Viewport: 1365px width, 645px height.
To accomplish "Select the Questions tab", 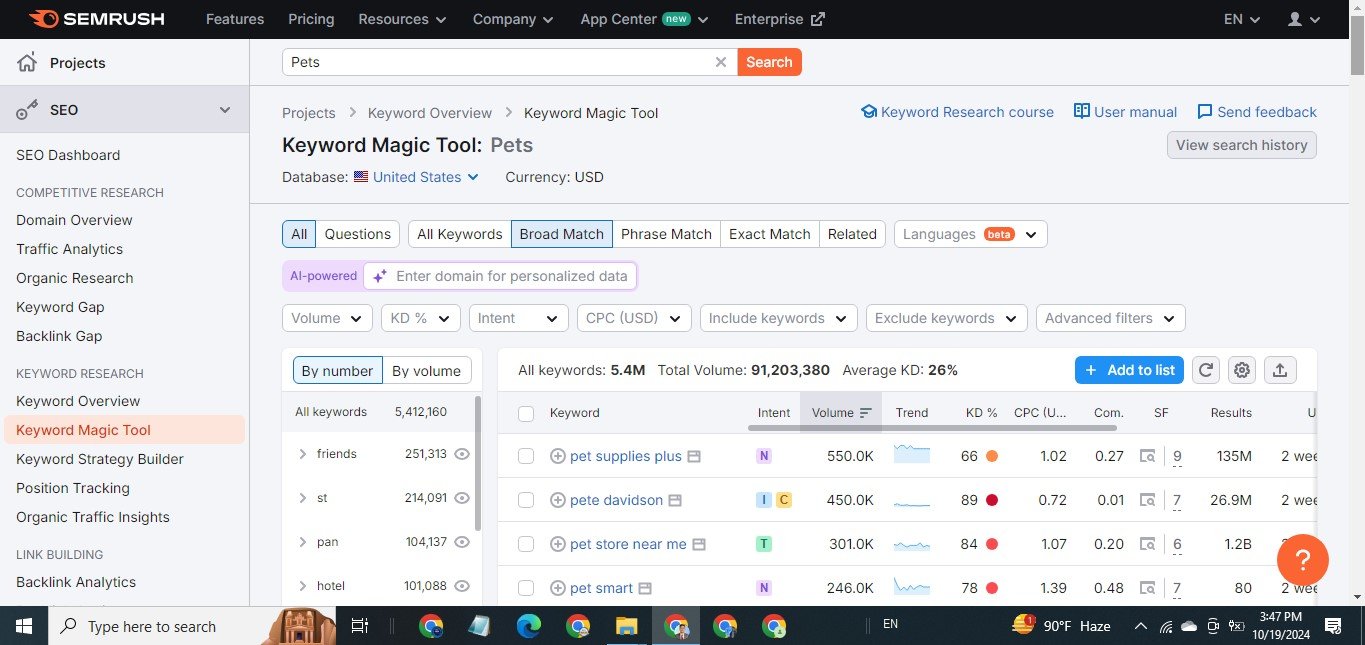I will 358,234.
